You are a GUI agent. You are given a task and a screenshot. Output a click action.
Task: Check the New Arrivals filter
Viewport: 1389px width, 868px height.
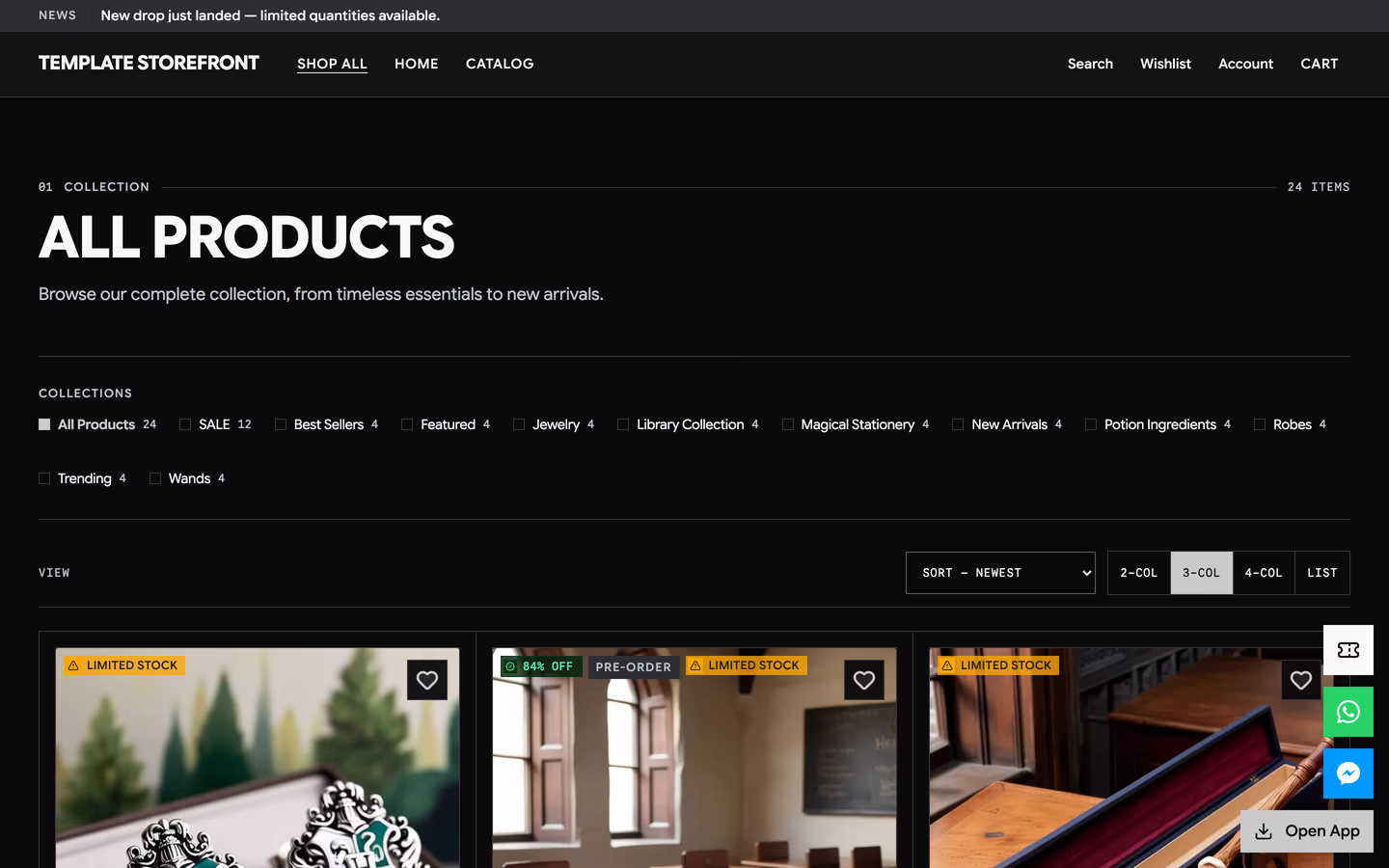click(x=958, y=424)
